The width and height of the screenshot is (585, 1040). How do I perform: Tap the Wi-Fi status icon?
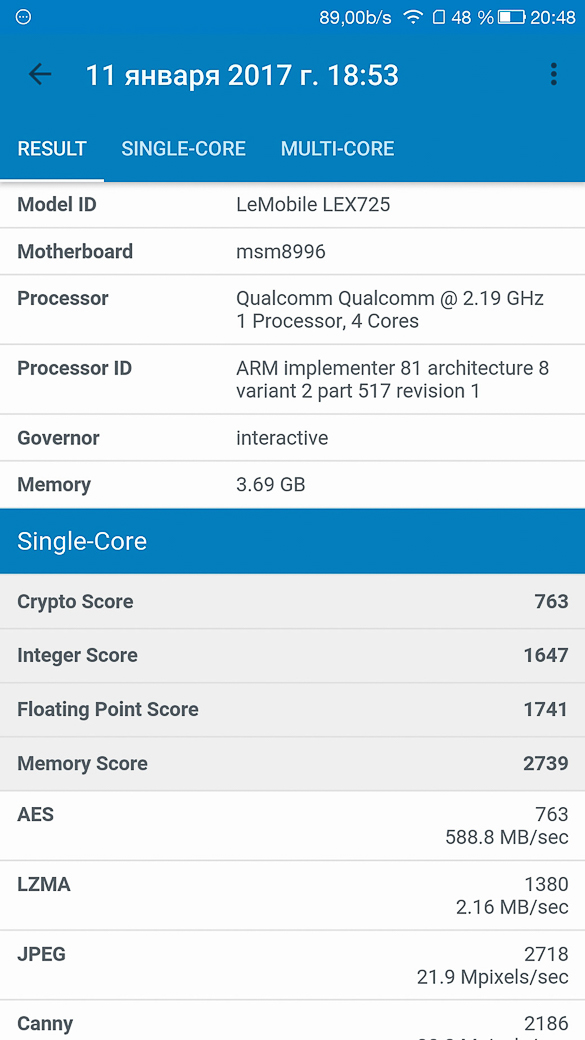click(413, 17)
